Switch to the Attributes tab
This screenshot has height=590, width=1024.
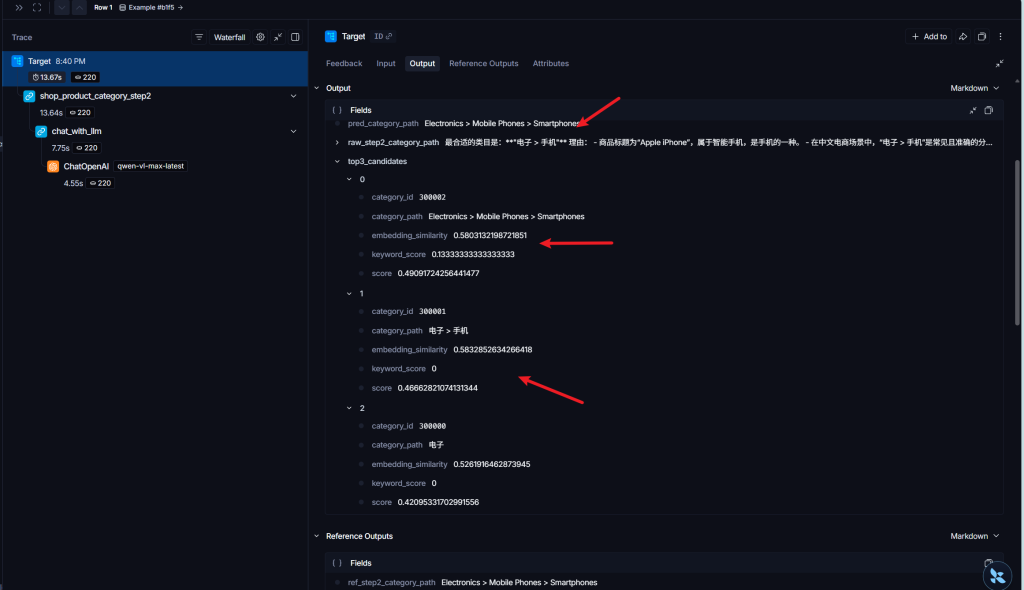click(x=550, y=63)
